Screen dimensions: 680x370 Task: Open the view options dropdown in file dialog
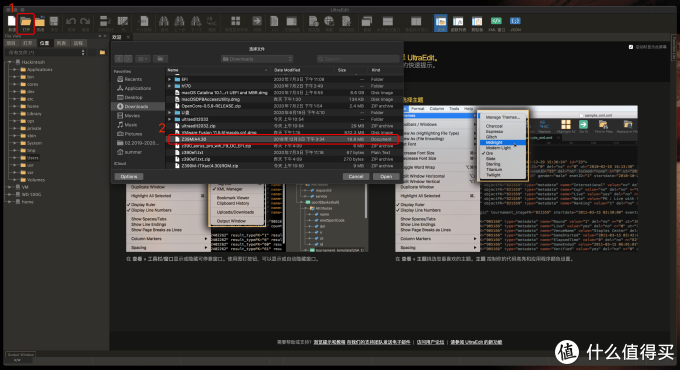point(143,59)
